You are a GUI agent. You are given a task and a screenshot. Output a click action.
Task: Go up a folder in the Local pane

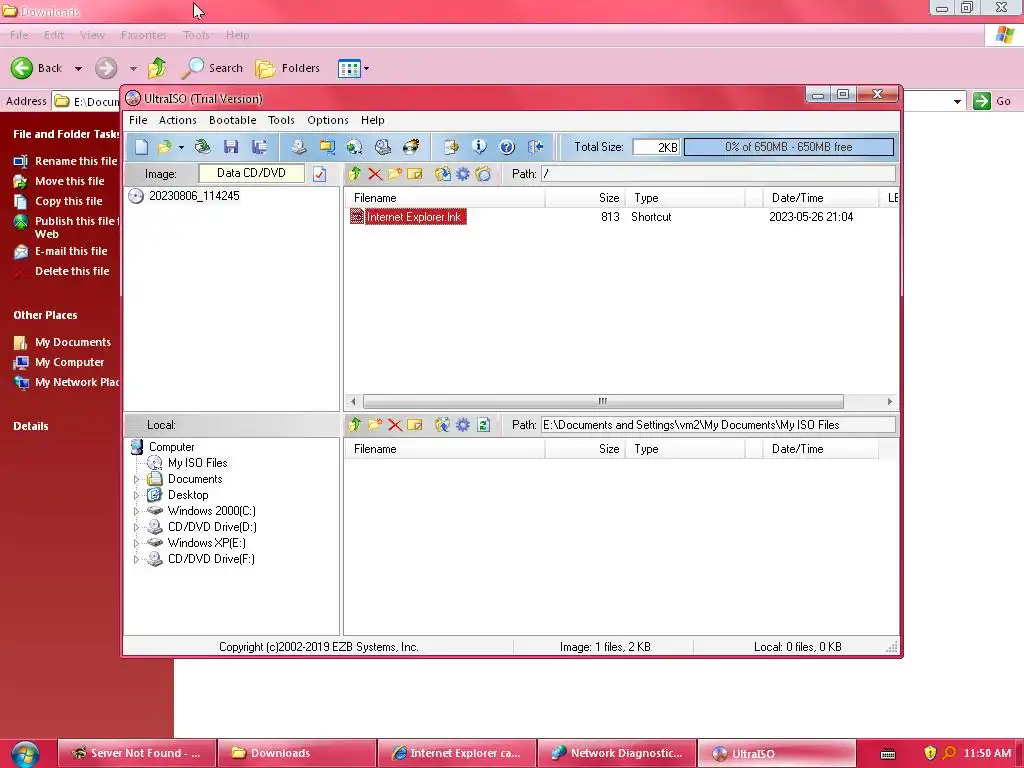click(x=355, y=425)
